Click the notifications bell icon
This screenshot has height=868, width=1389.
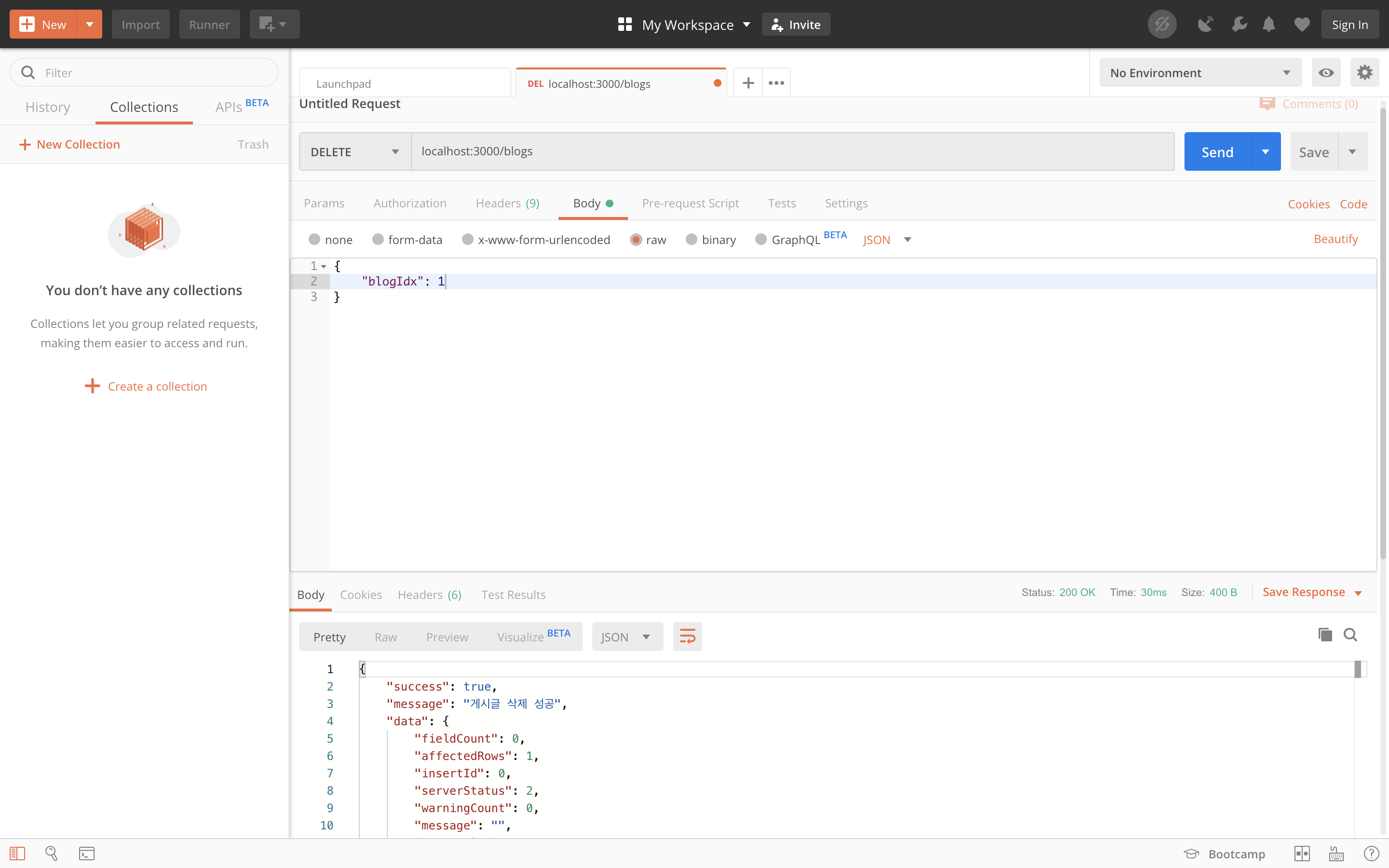(x=1268, y=25)
